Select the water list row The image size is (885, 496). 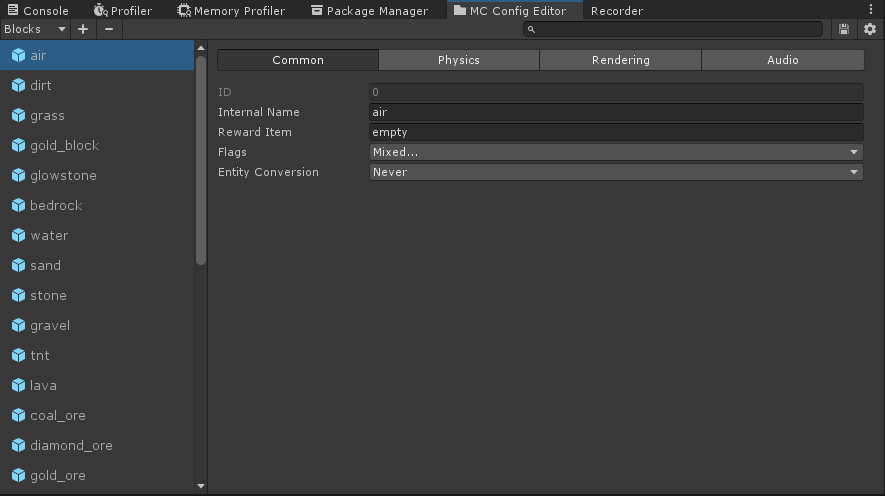(97, 235)
